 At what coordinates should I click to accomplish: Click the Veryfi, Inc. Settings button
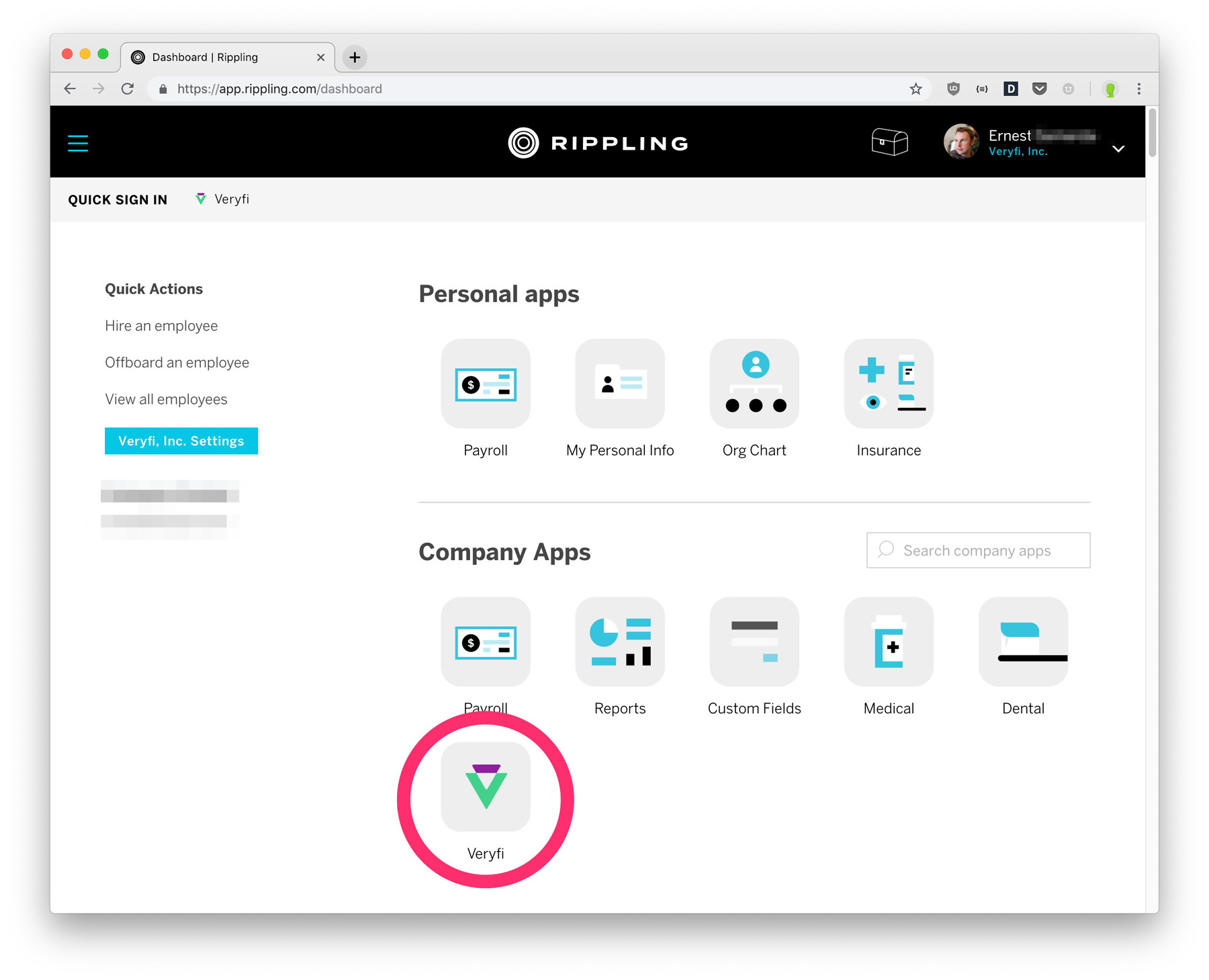180,441
